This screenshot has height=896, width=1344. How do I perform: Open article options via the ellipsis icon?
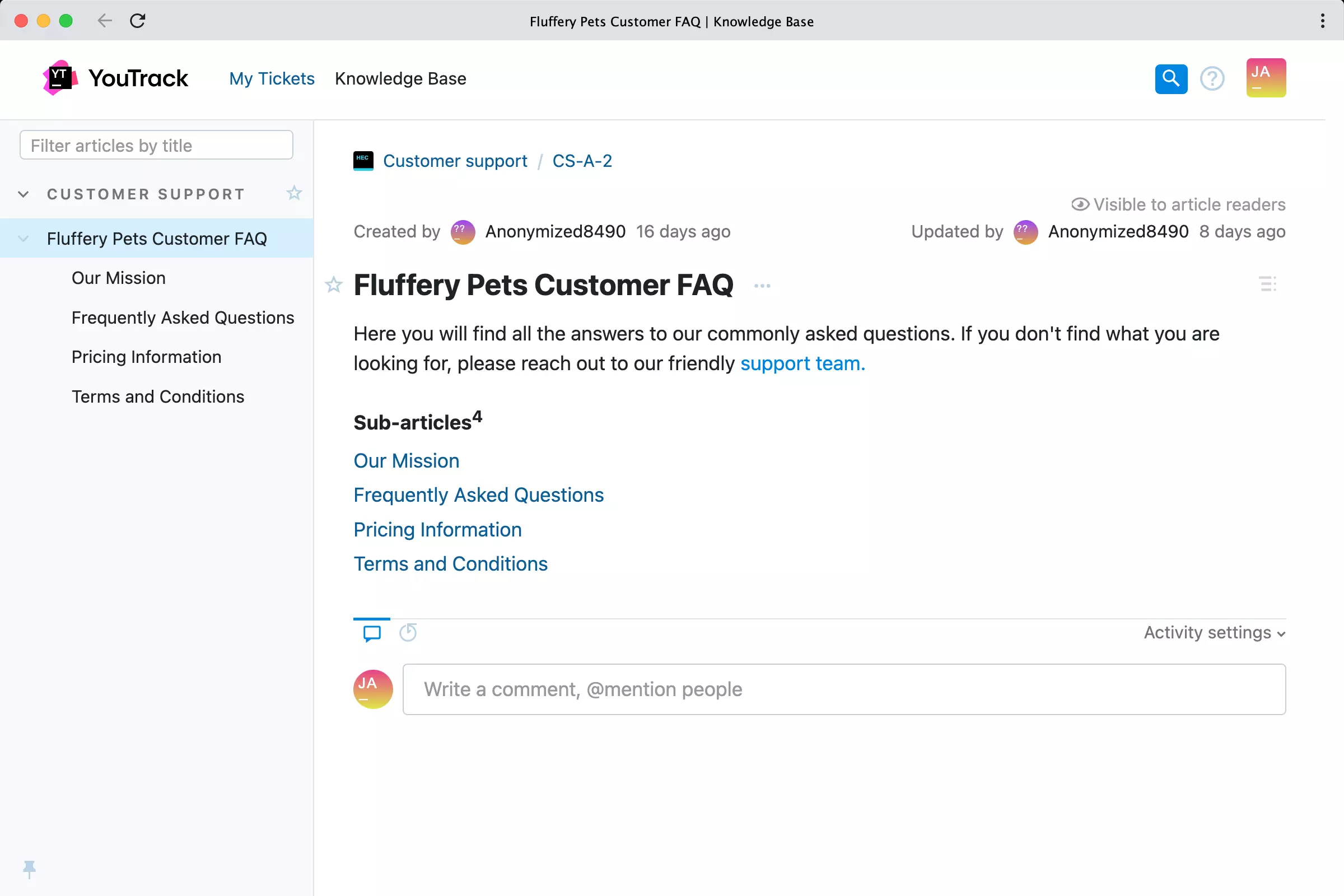pos(763,286)
